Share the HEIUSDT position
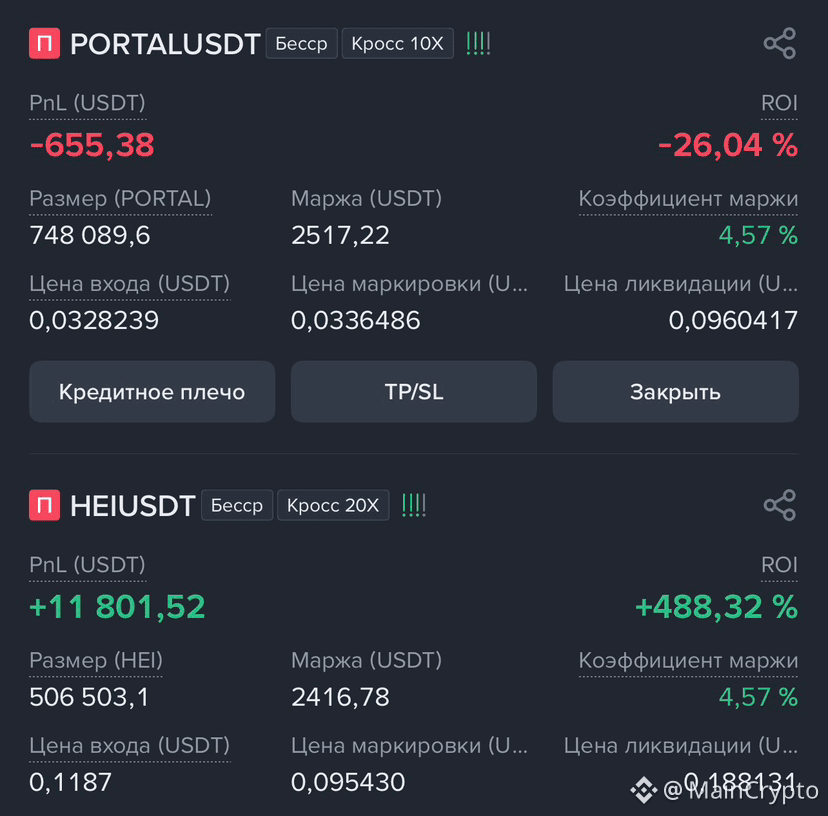Viewport: 828px width, 816px height. [779, 505]
